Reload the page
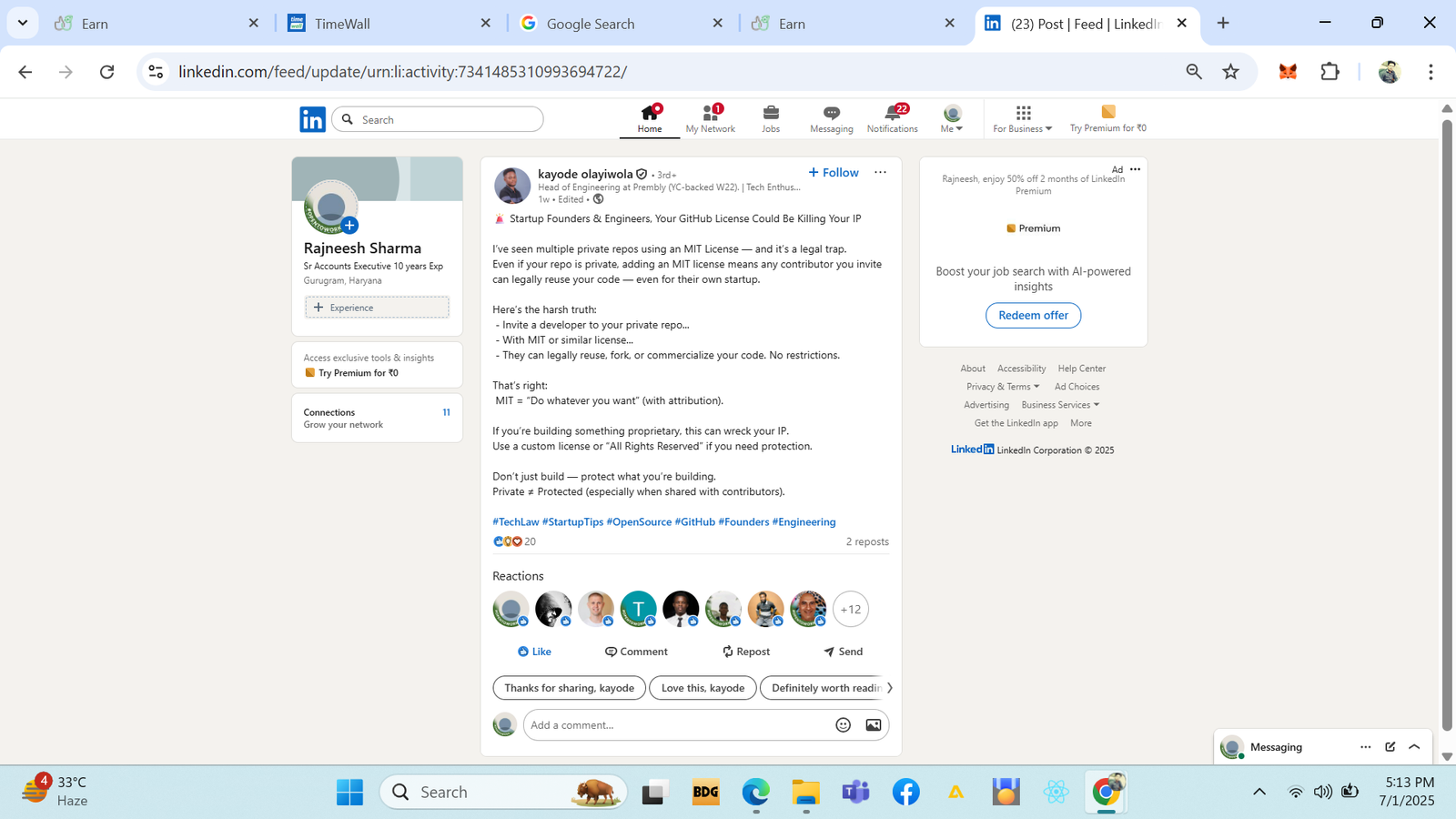Viewport: 1456px width, 819px height. tap(106, 72)
